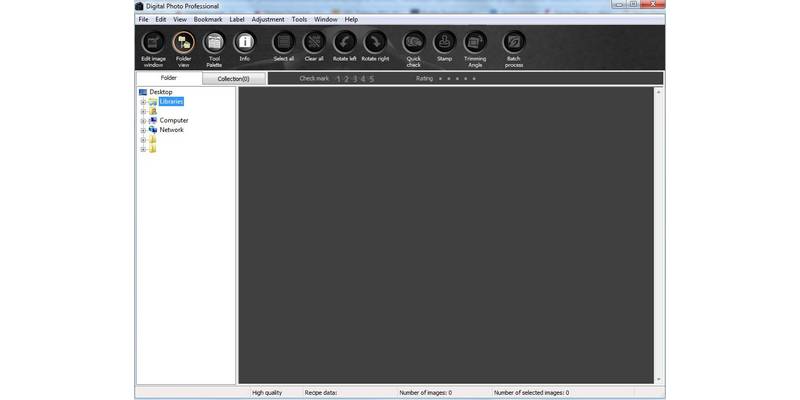Expand the Computer tree node
This screenshot has height=400, width=800.
143,121
